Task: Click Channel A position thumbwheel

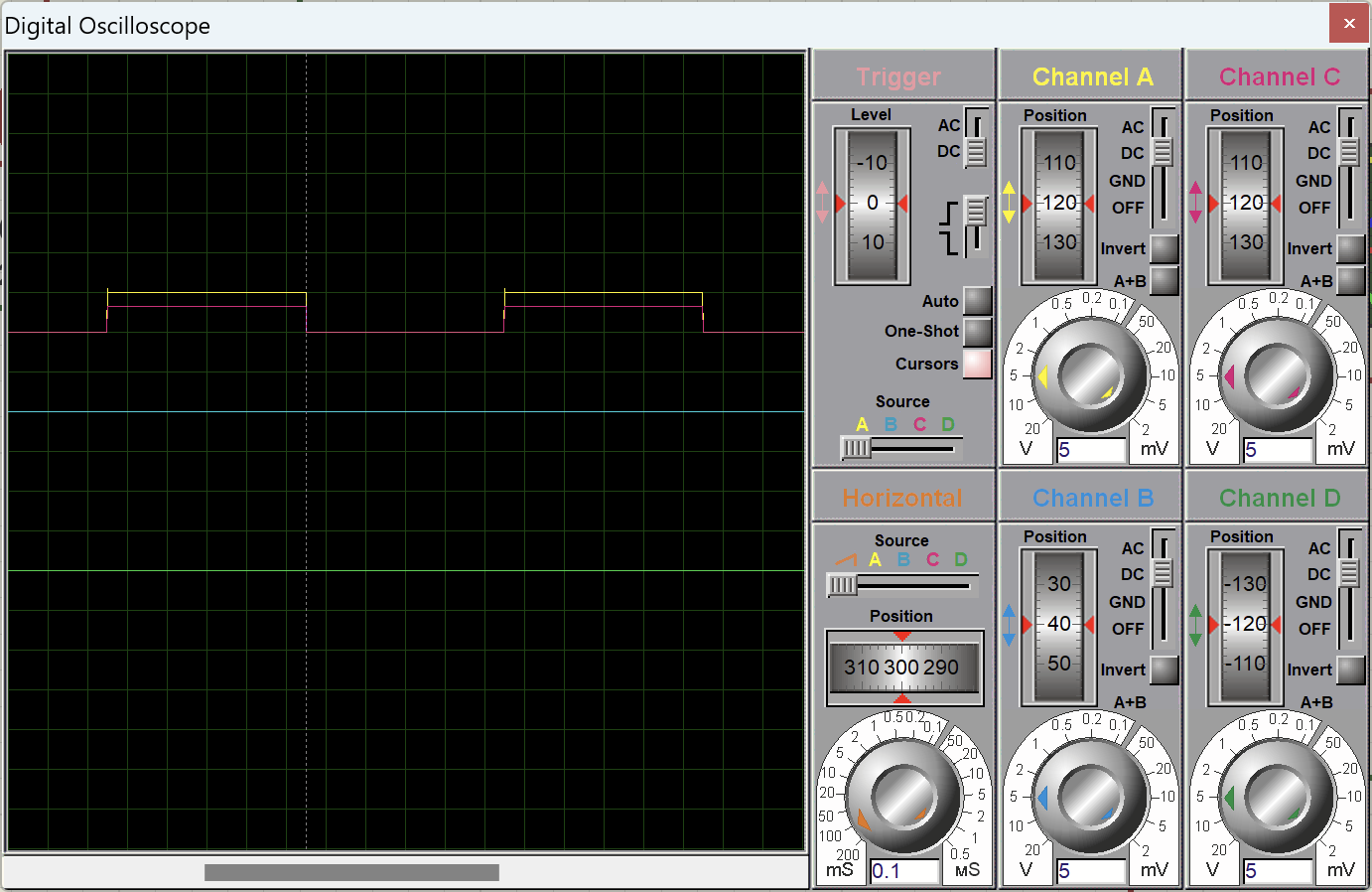Action: pos(1058,205)
